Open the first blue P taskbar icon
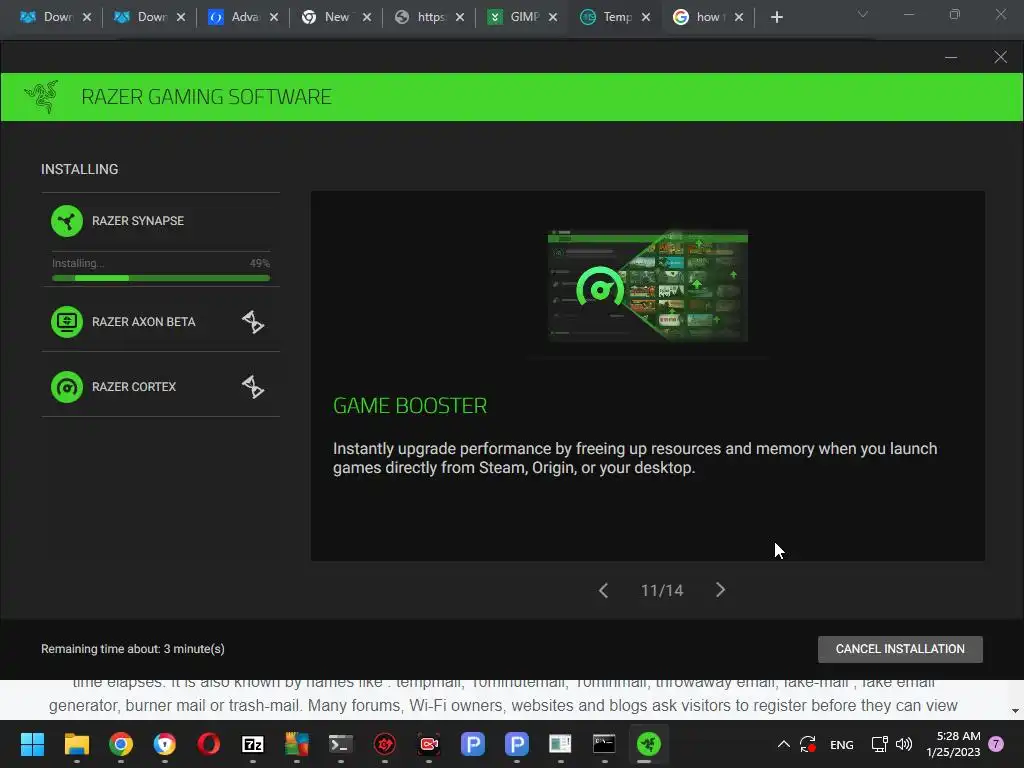The height and width of the screenshot is (768, 1024). (x=473, y=744)
